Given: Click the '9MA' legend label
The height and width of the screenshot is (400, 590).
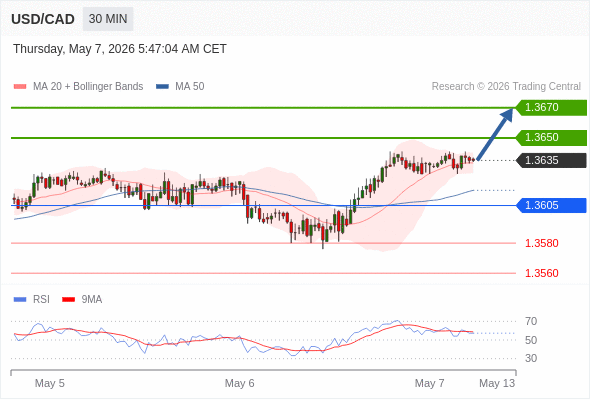Looking at the screenshot, I should point(92,300).
